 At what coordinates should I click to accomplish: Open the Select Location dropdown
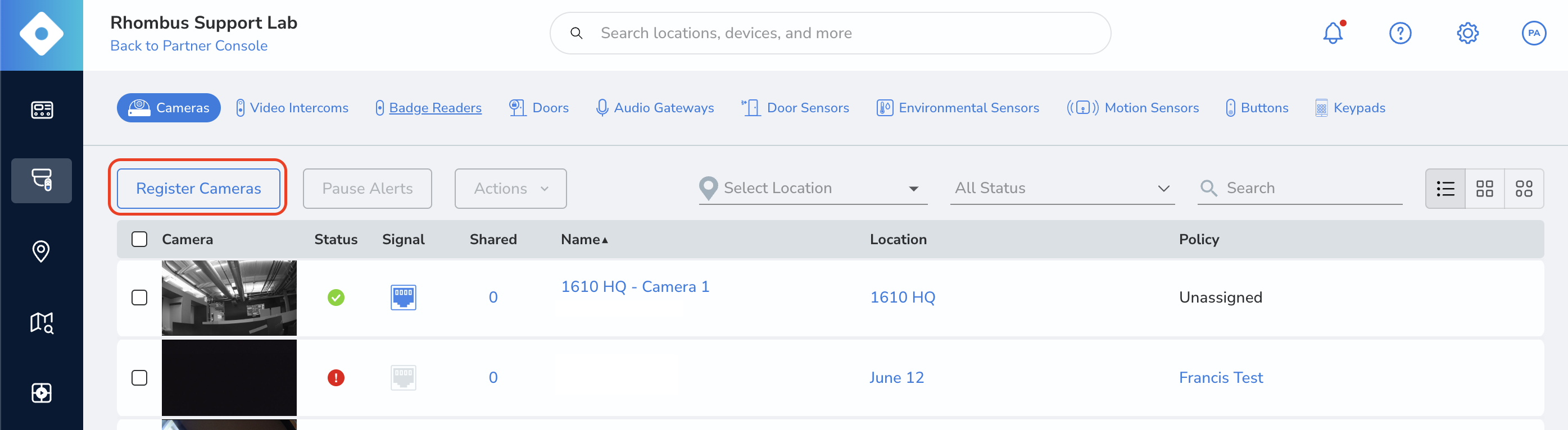point(813,188)
